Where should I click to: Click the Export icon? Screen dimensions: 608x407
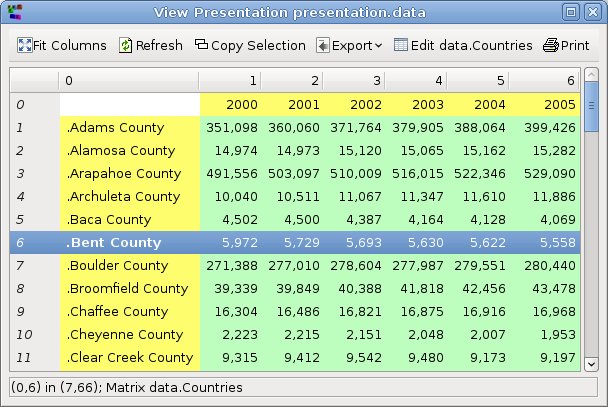(323, 45)
